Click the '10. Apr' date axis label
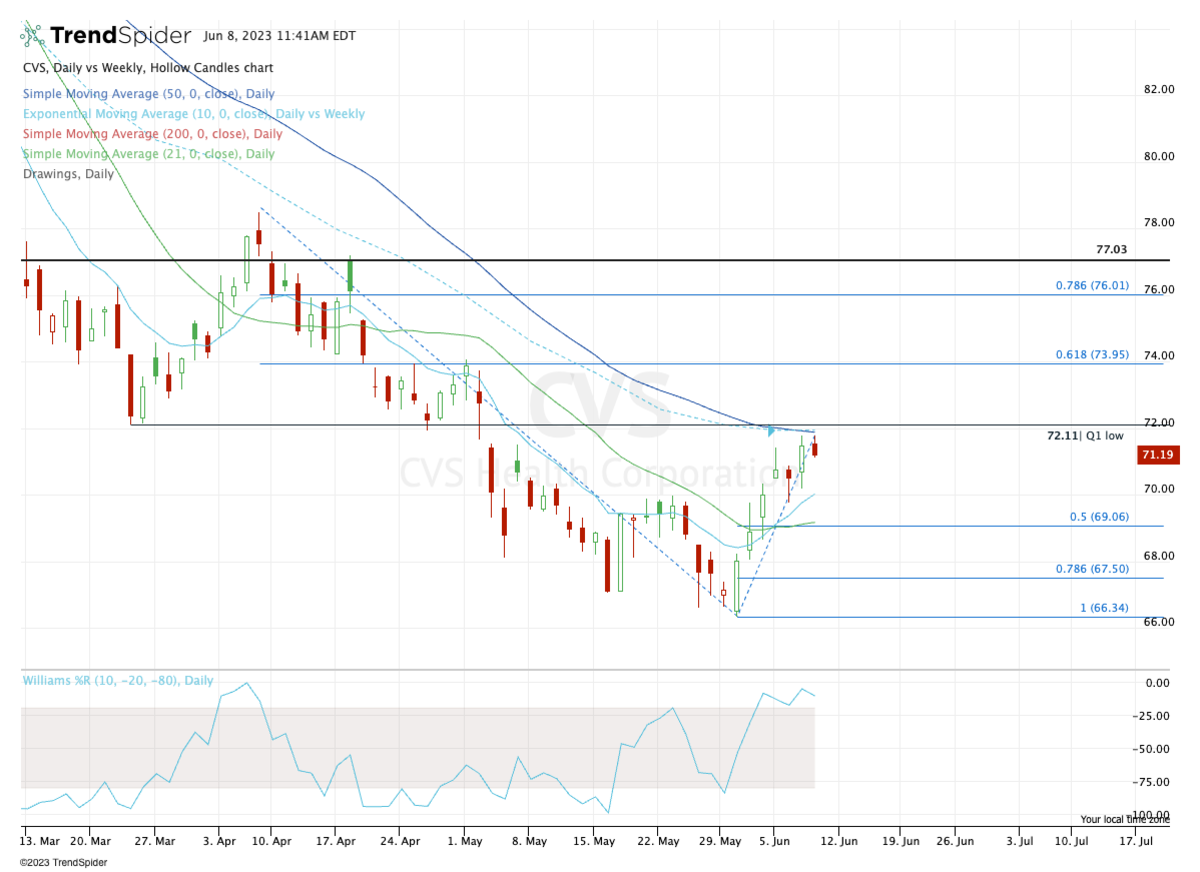The width and height of the screenshot is (1200, 872). [272, 842]
